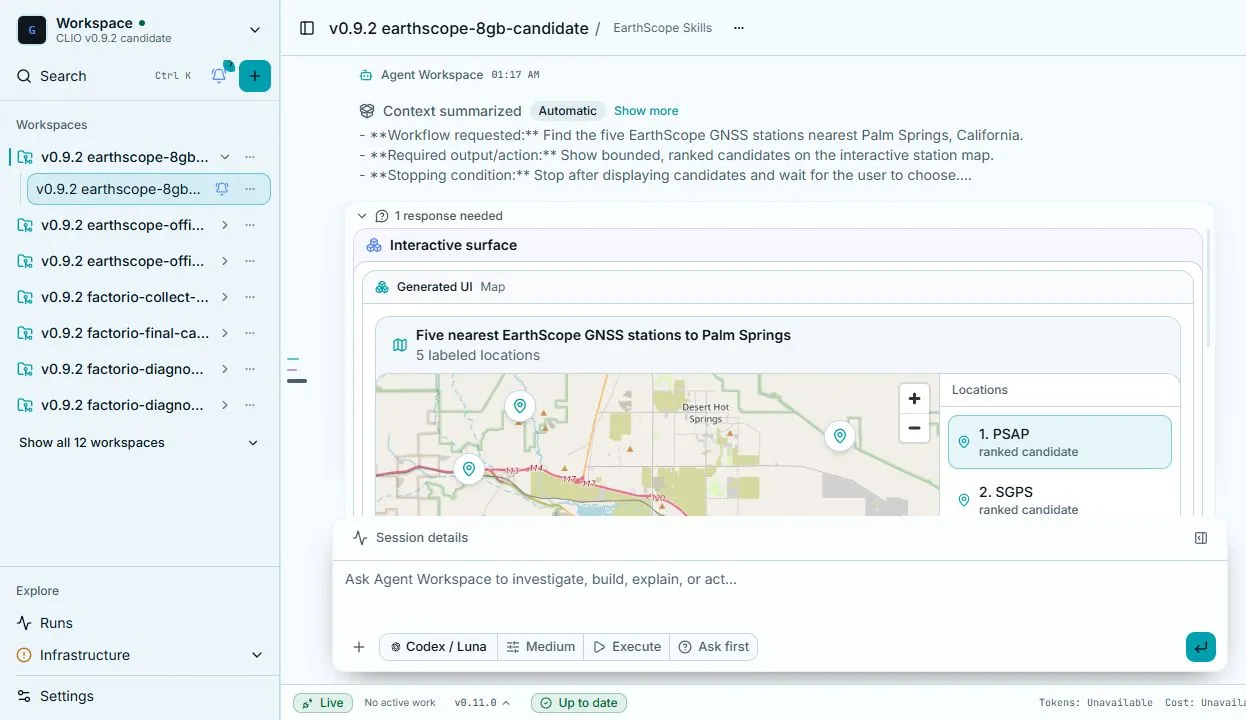Open the three-dot menu beside EarthScope Skills
The image size is (1246, 720).
tap(739, 28)
